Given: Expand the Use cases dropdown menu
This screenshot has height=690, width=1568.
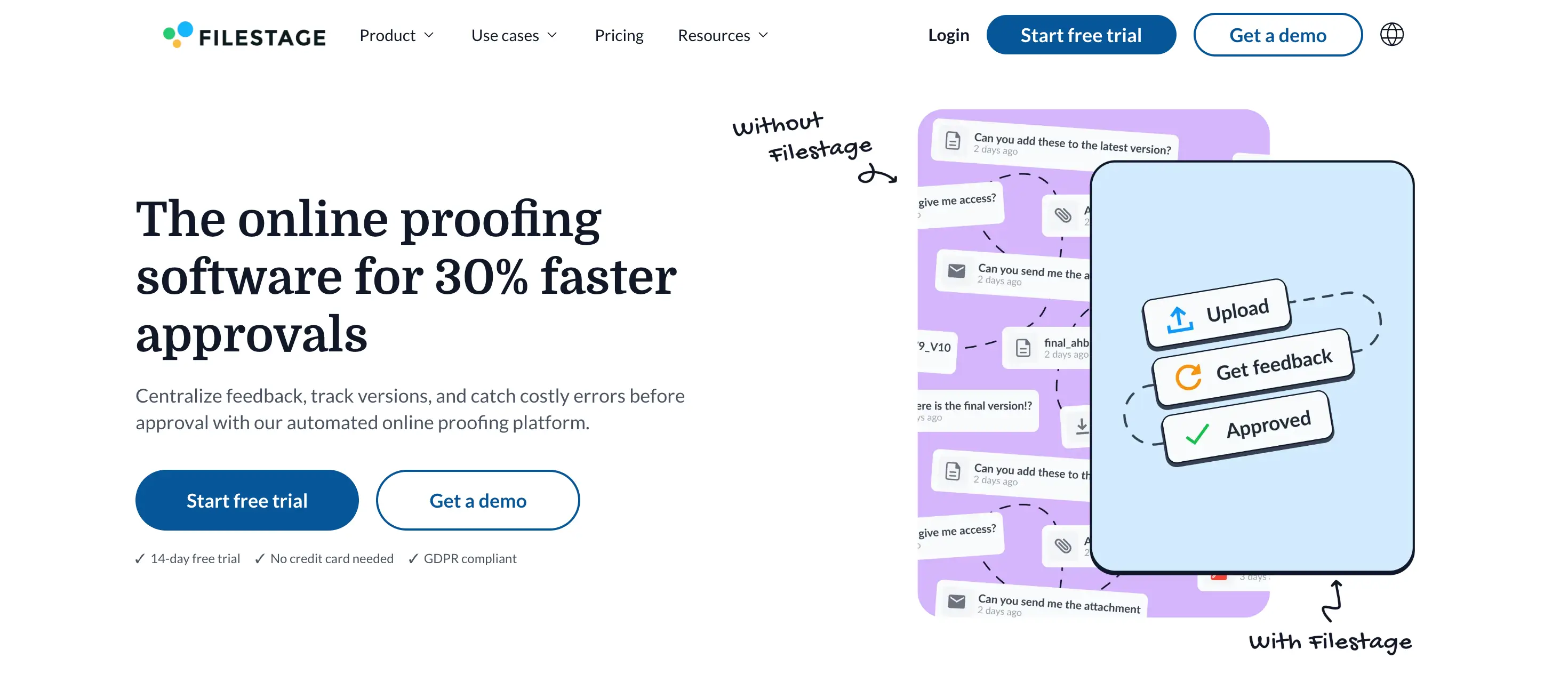Looking at the screenshot, I should point(514,35).
